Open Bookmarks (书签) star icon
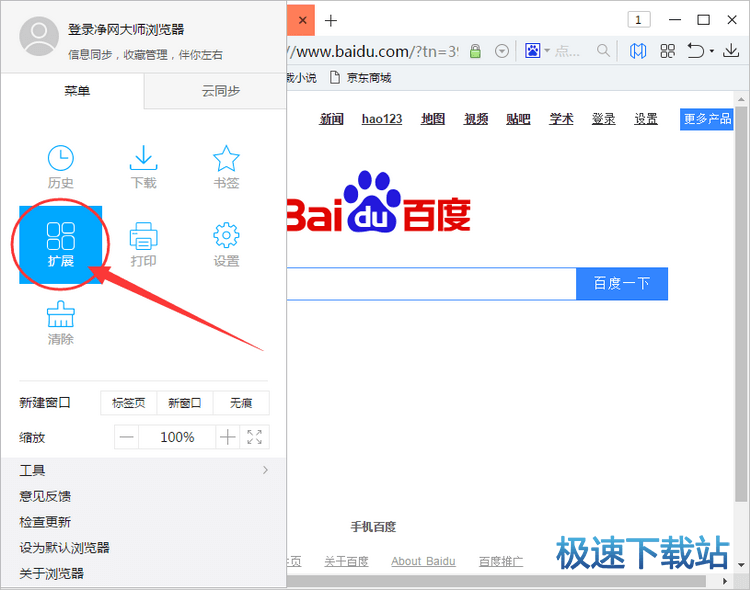The height and width of the screenshot is (590, 750). 226,158
